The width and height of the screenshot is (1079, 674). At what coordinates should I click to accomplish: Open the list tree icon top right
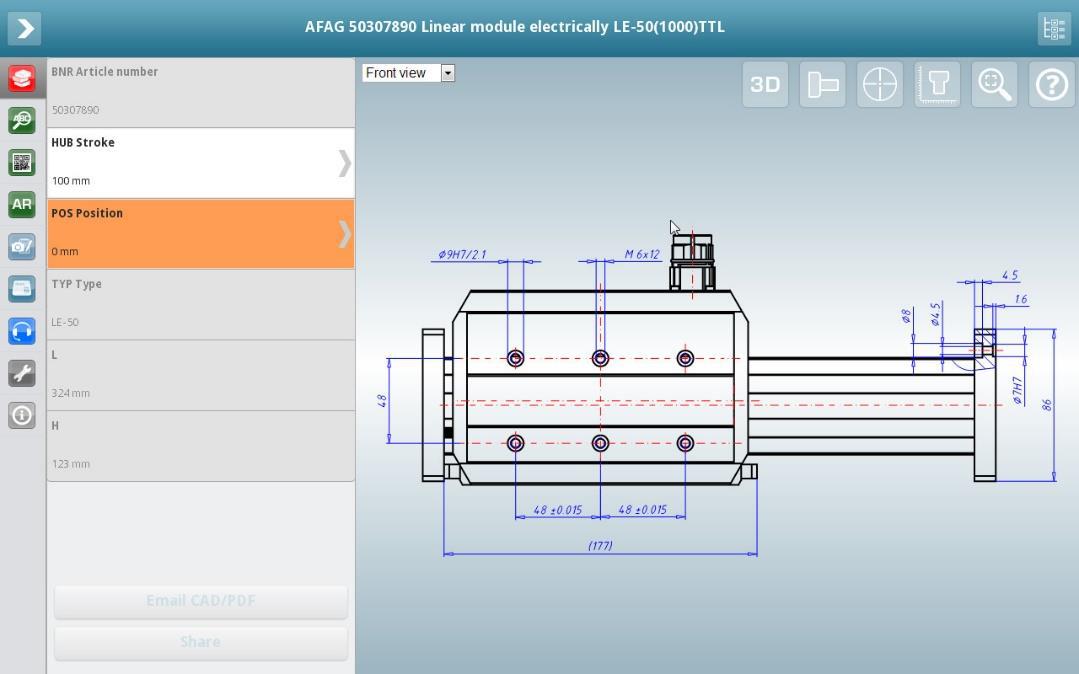click(x=1054, y=28)
